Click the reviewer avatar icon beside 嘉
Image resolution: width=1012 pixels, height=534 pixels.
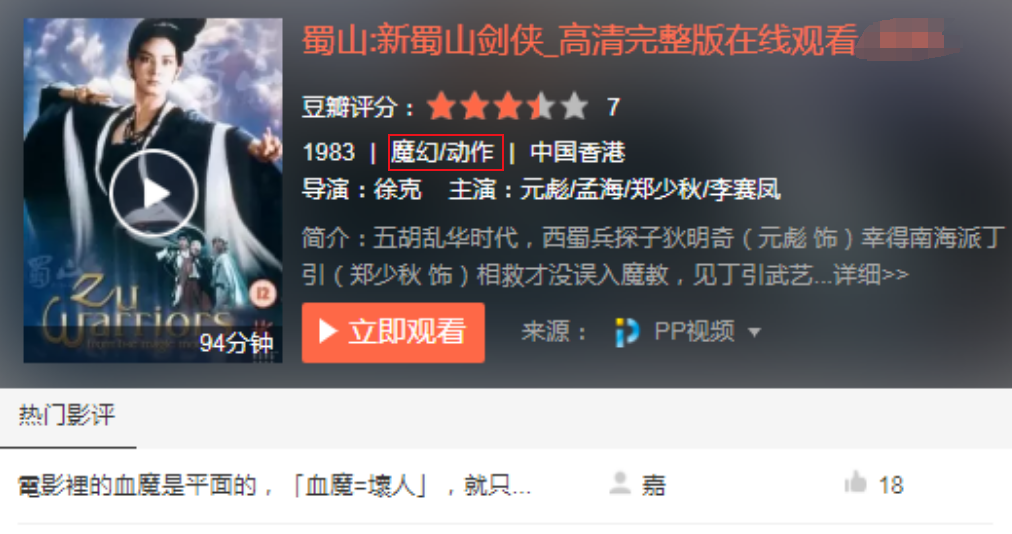(620, 483)
